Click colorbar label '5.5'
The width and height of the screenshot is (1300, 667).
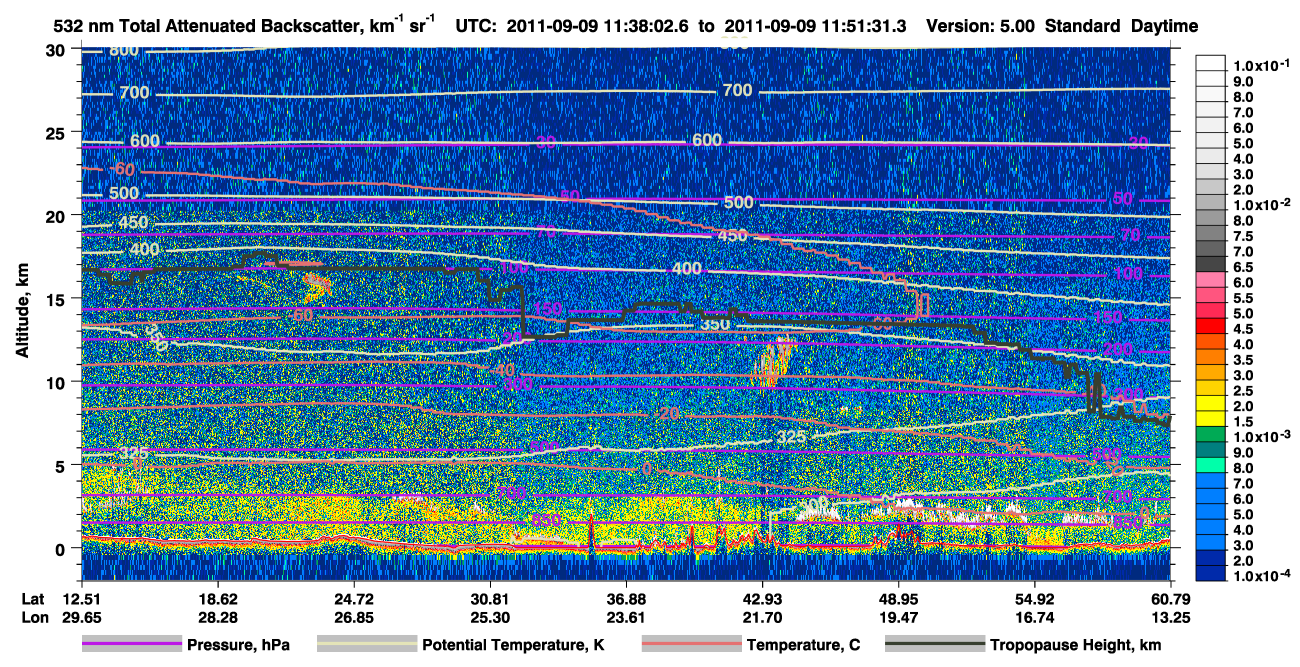1242,297
